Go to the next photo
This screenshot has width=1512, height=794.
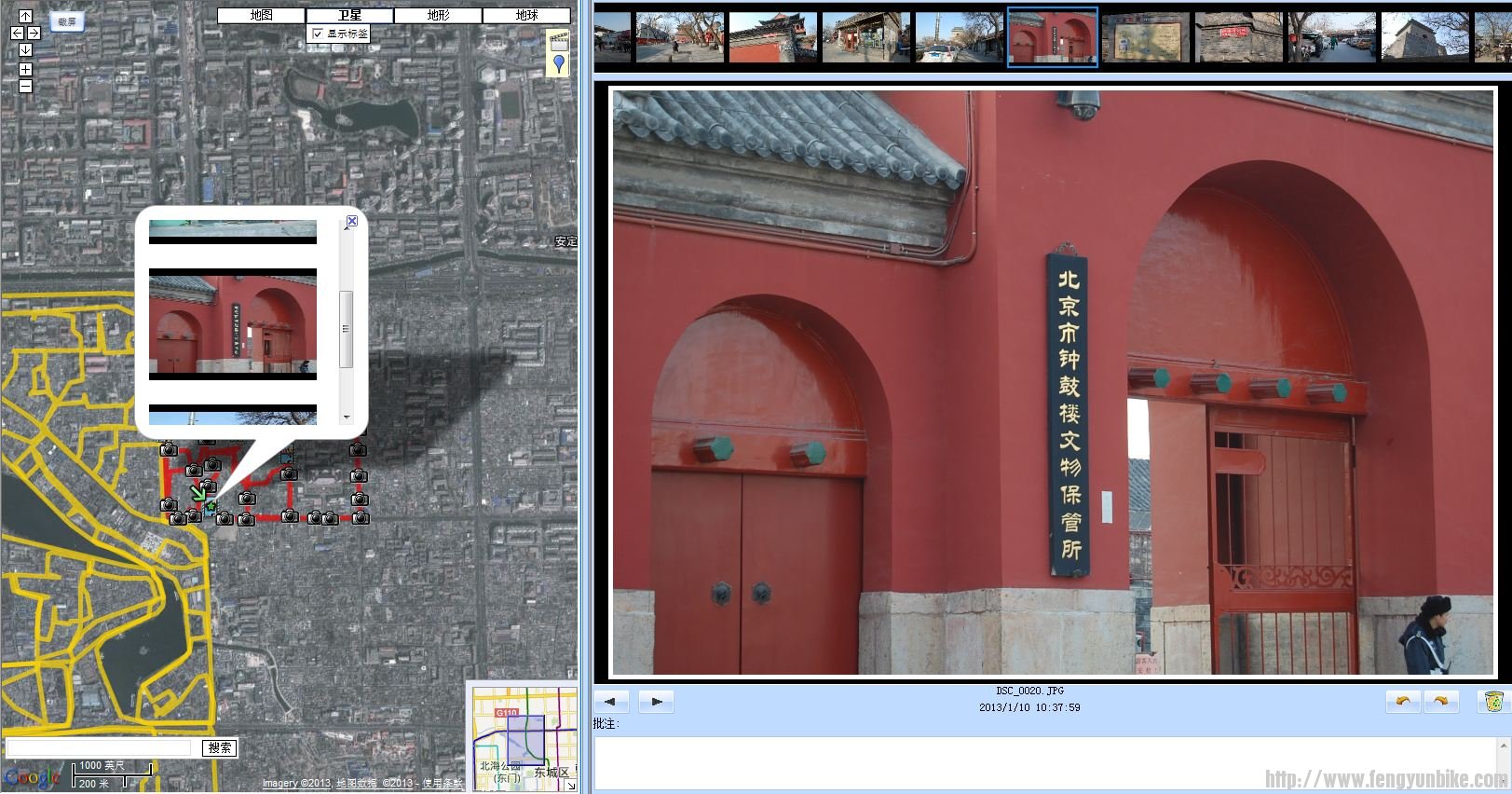click(x=656, y=702)
